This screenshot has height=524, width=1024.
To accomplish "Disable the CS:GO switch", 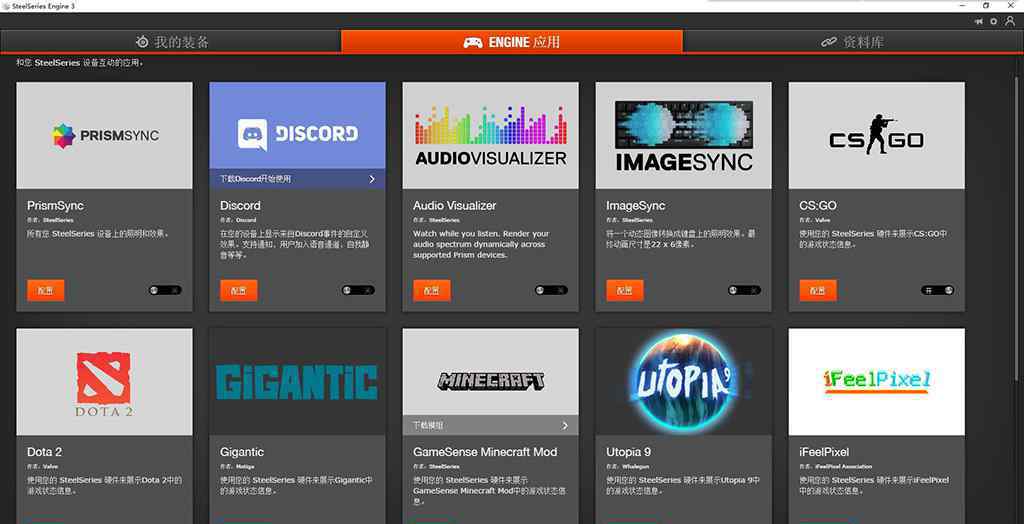I will 938,290.
